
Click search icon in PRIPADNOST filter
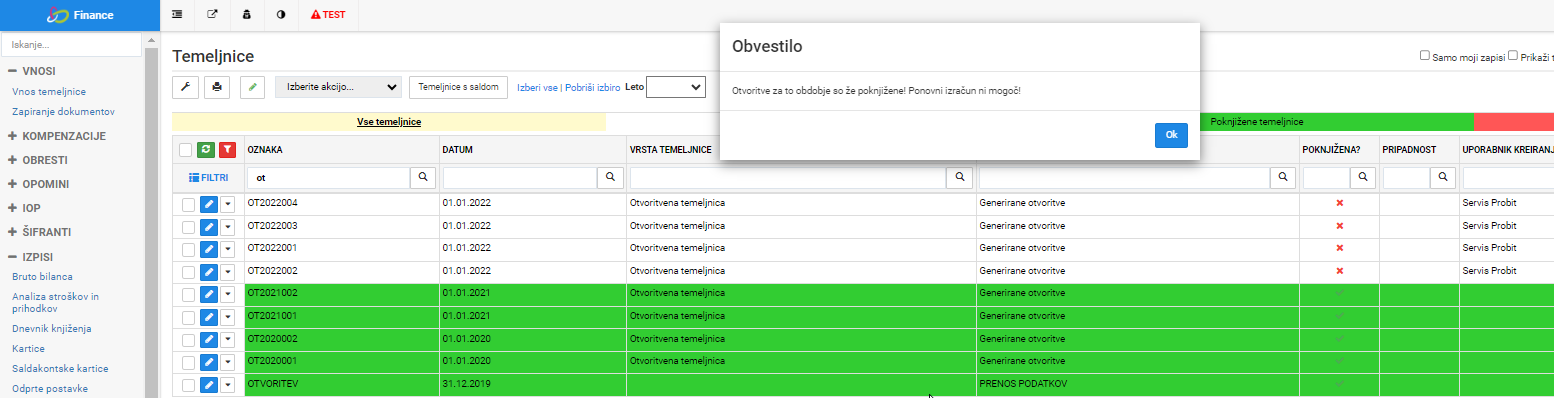1443,177
